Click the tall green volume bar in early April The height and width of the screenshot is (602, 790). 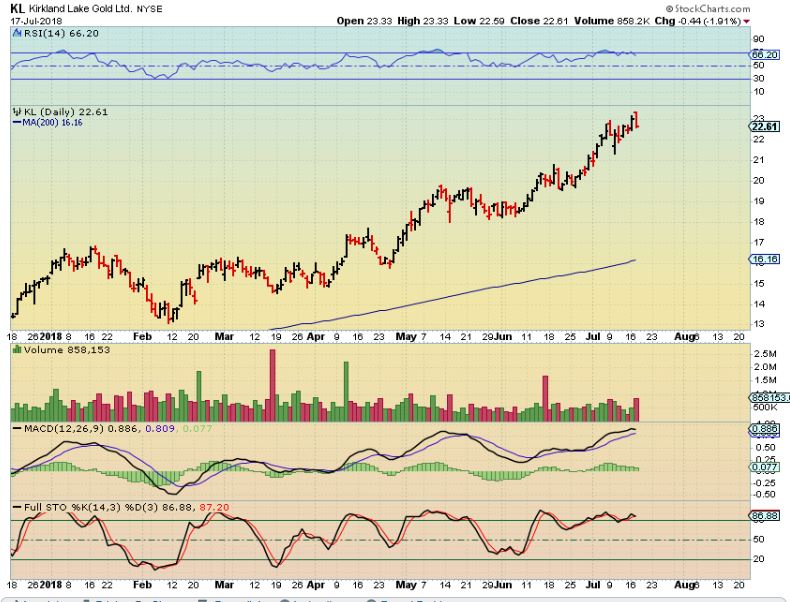click(346, 391)
